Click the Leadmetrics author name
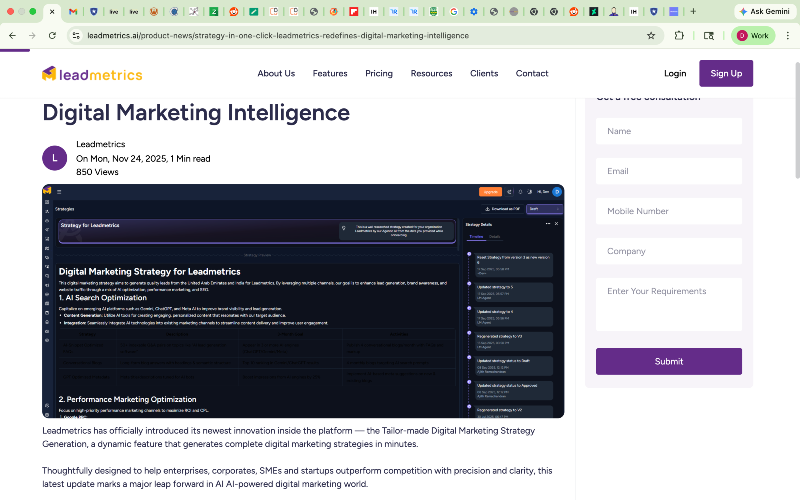The height and width of the screenshot is (500, 800). pyautogui.click(x=101, y=144)
